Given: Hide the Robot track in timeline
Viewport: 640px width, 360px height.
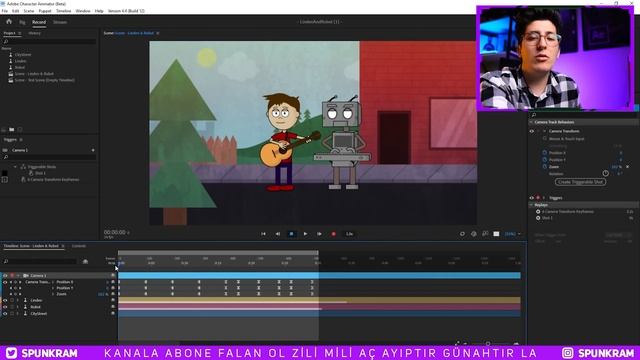Looking at the screenshot, I should click(x=5, y=307).
